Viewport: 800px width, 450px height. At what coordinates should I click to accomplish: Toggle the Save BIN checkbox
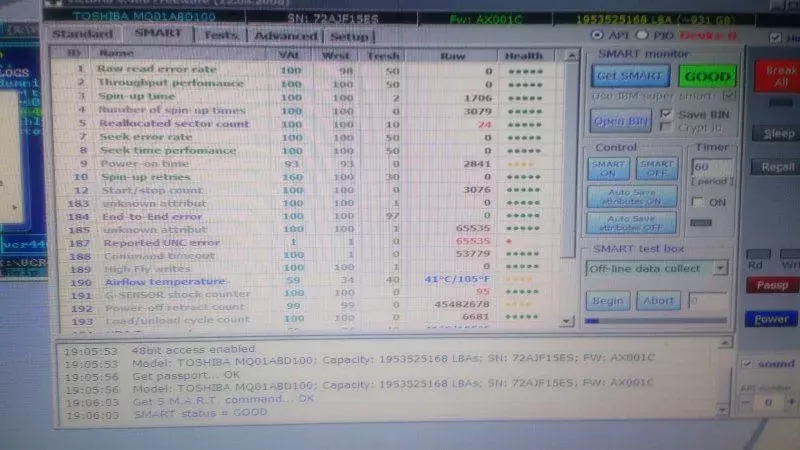[x=665, y=114]
